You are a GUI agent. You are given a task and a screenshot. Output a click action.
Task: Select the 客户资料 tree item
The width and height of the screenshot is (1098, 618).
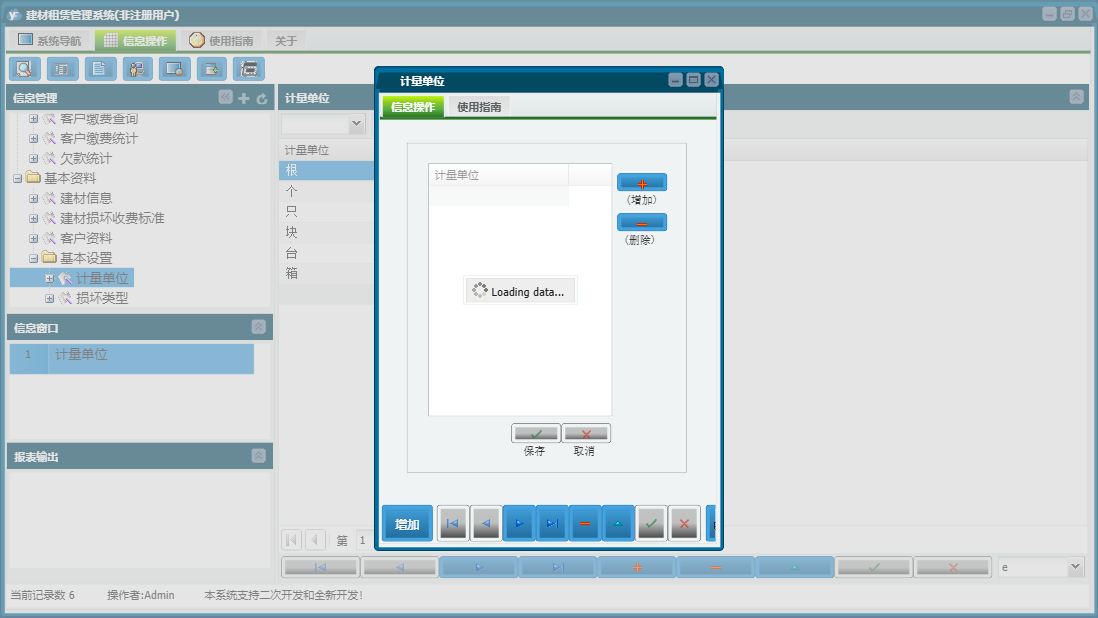point(85,239)
